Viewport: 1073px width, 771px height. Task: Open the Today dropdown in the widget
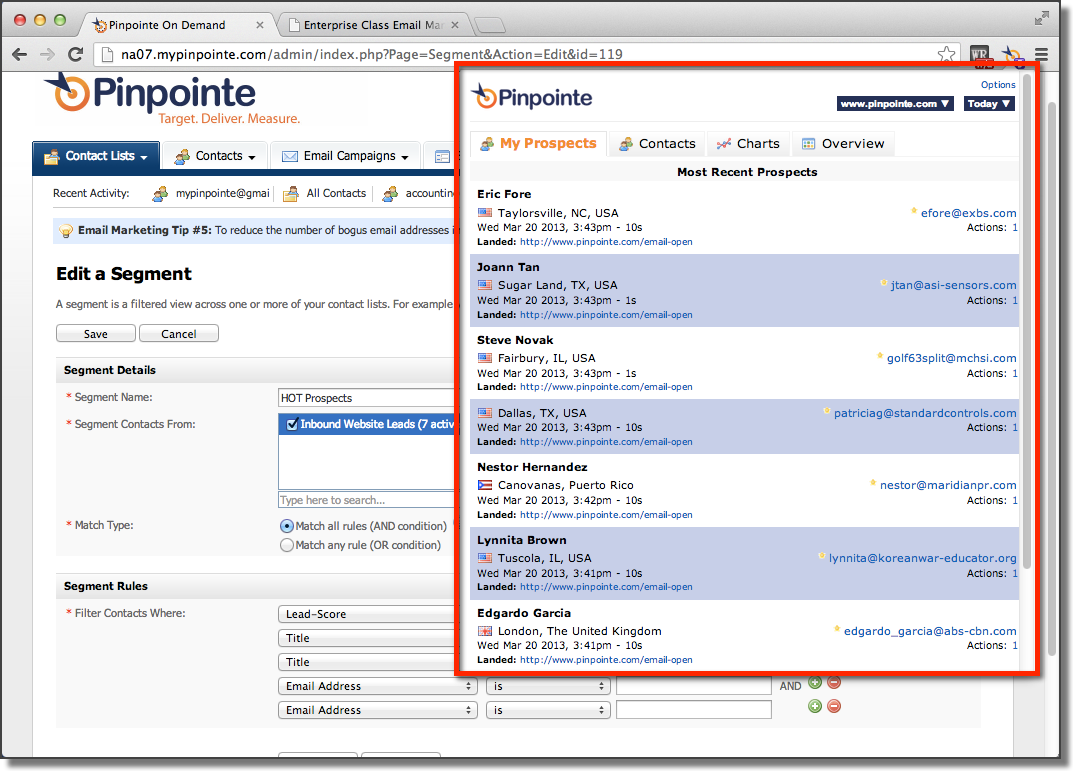[988, 103]
